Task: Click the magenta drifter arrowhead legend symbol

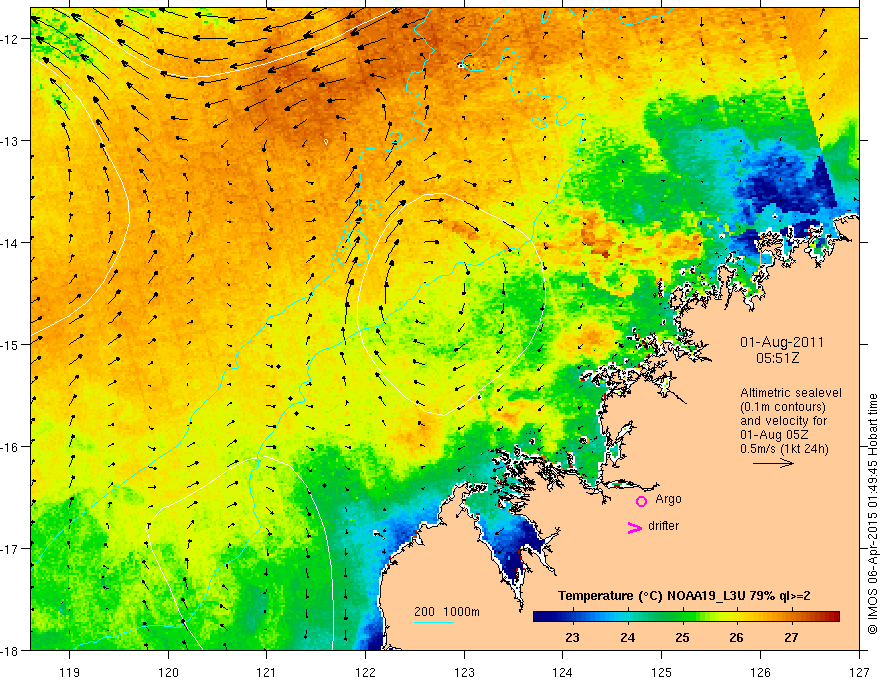Action: coord(635,527)
